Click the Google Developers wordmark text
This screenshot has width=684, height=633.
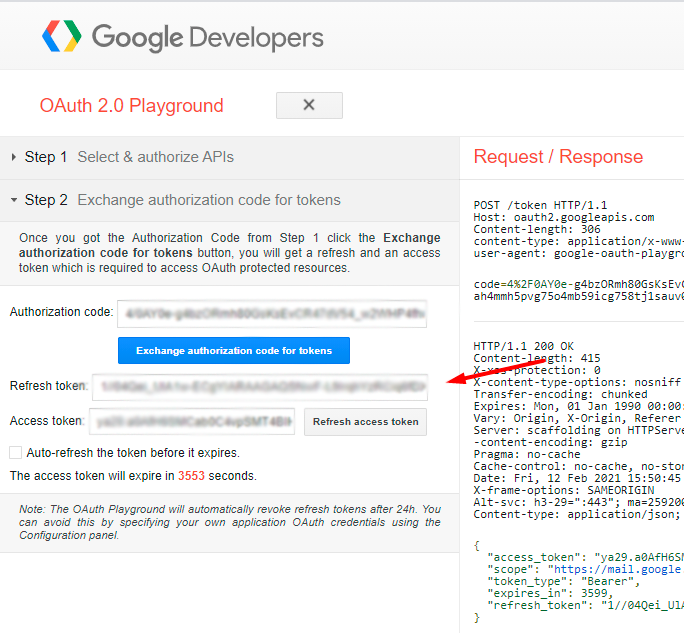[208, 38]
